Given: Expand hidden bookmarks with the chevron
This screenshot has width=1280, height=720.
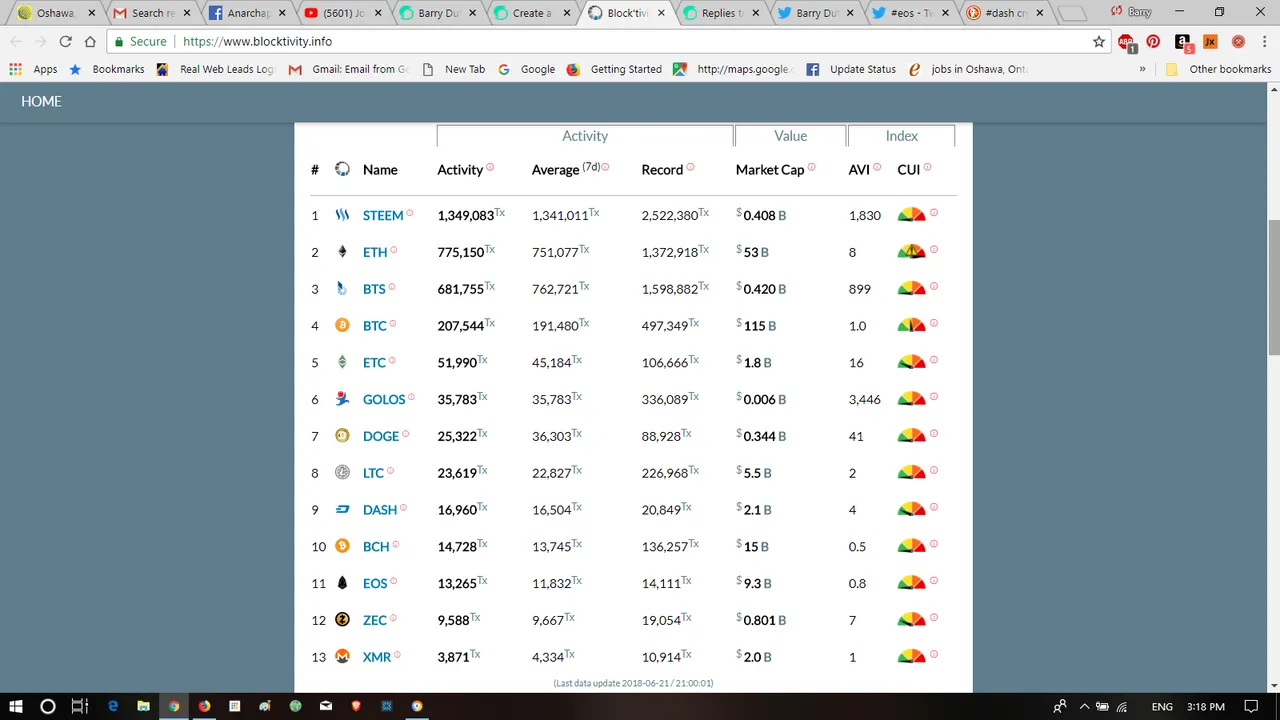Looking at the screenshot, I should pyautogui.click(x=1142, y=69).
